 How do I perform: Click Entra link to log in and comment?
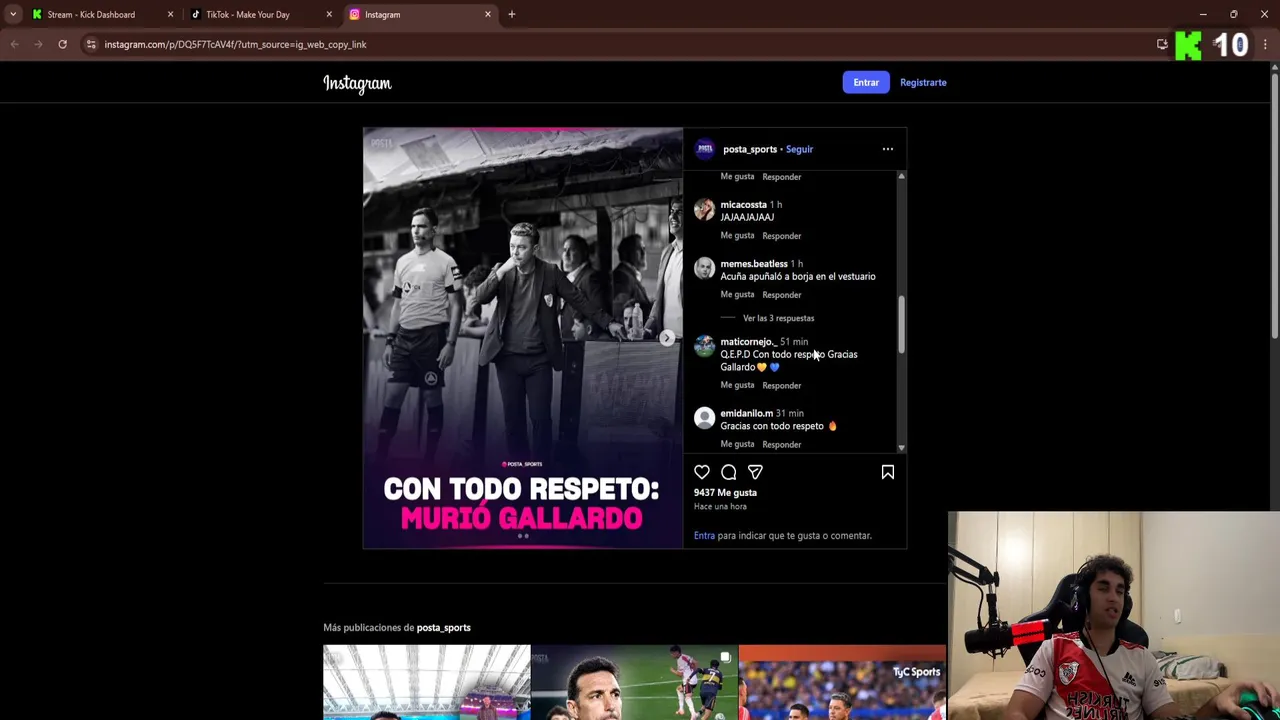tap(704, 535)
